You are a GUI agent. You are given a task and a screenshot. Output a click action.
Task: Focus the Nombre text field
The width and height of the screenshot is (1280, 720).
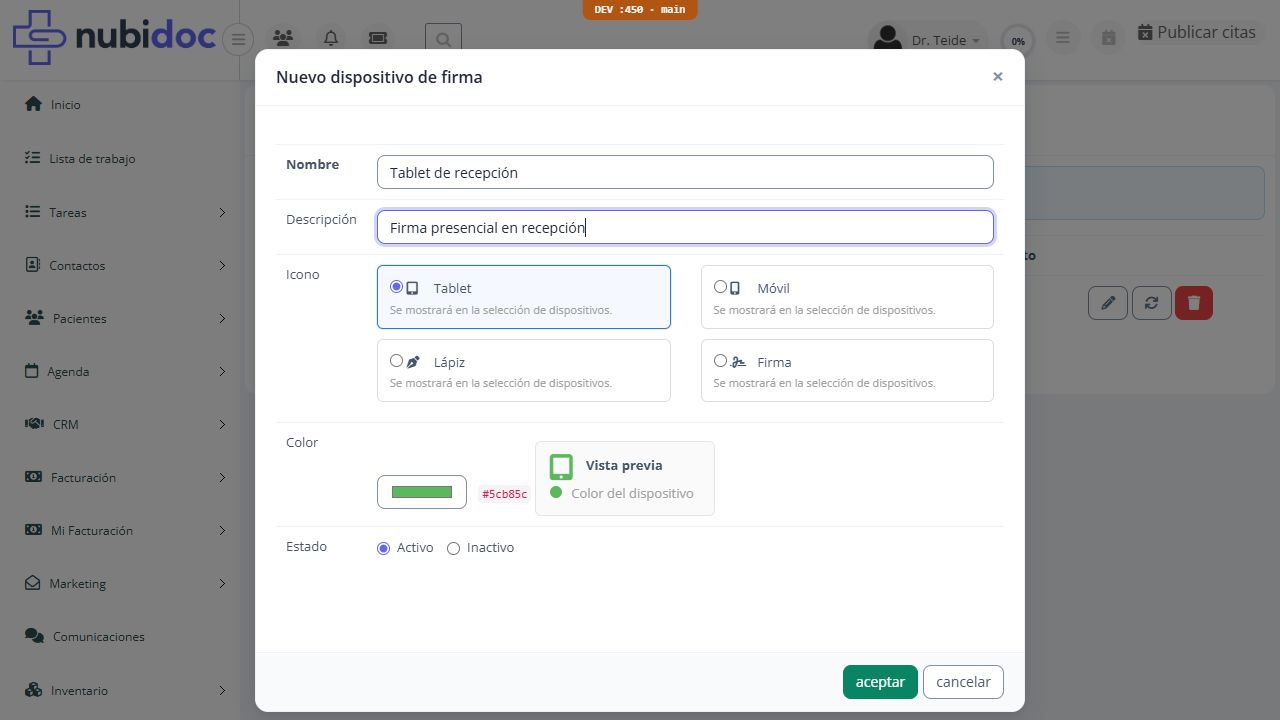685,172
